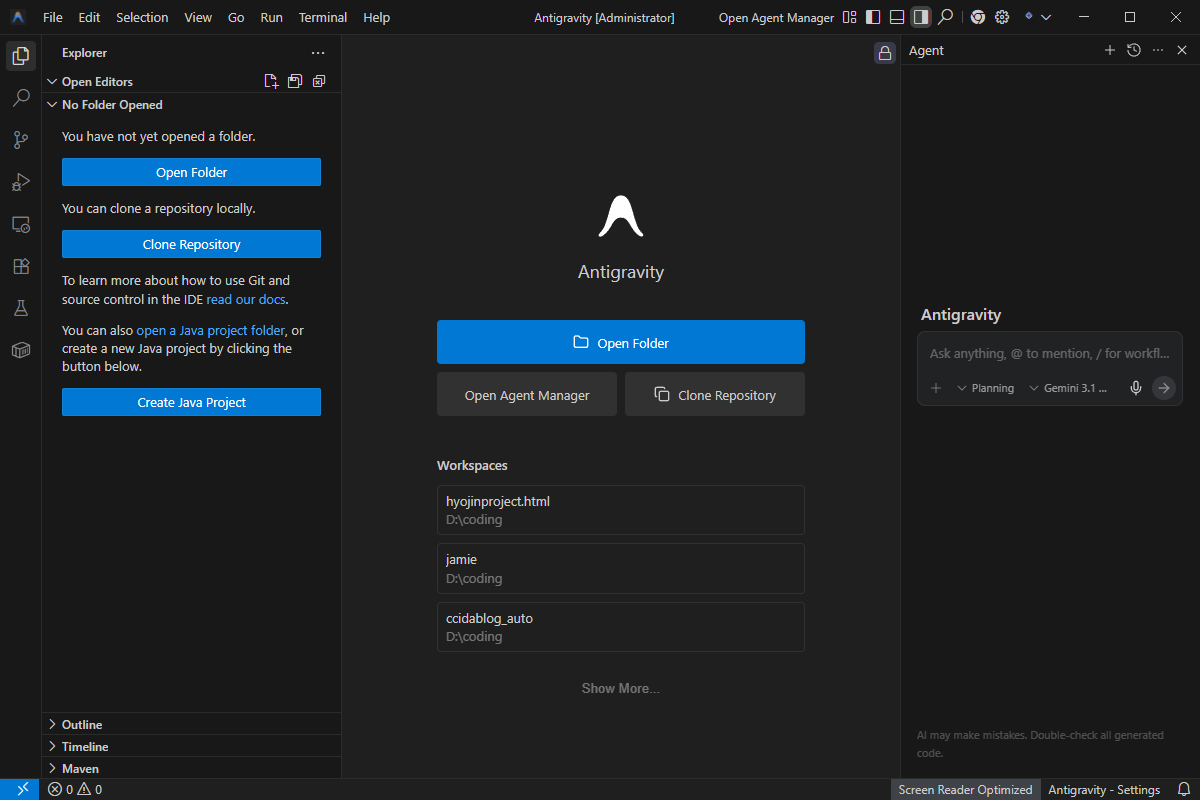
Task: Open notifications bell in status bar
Action: coord(1183,789)
